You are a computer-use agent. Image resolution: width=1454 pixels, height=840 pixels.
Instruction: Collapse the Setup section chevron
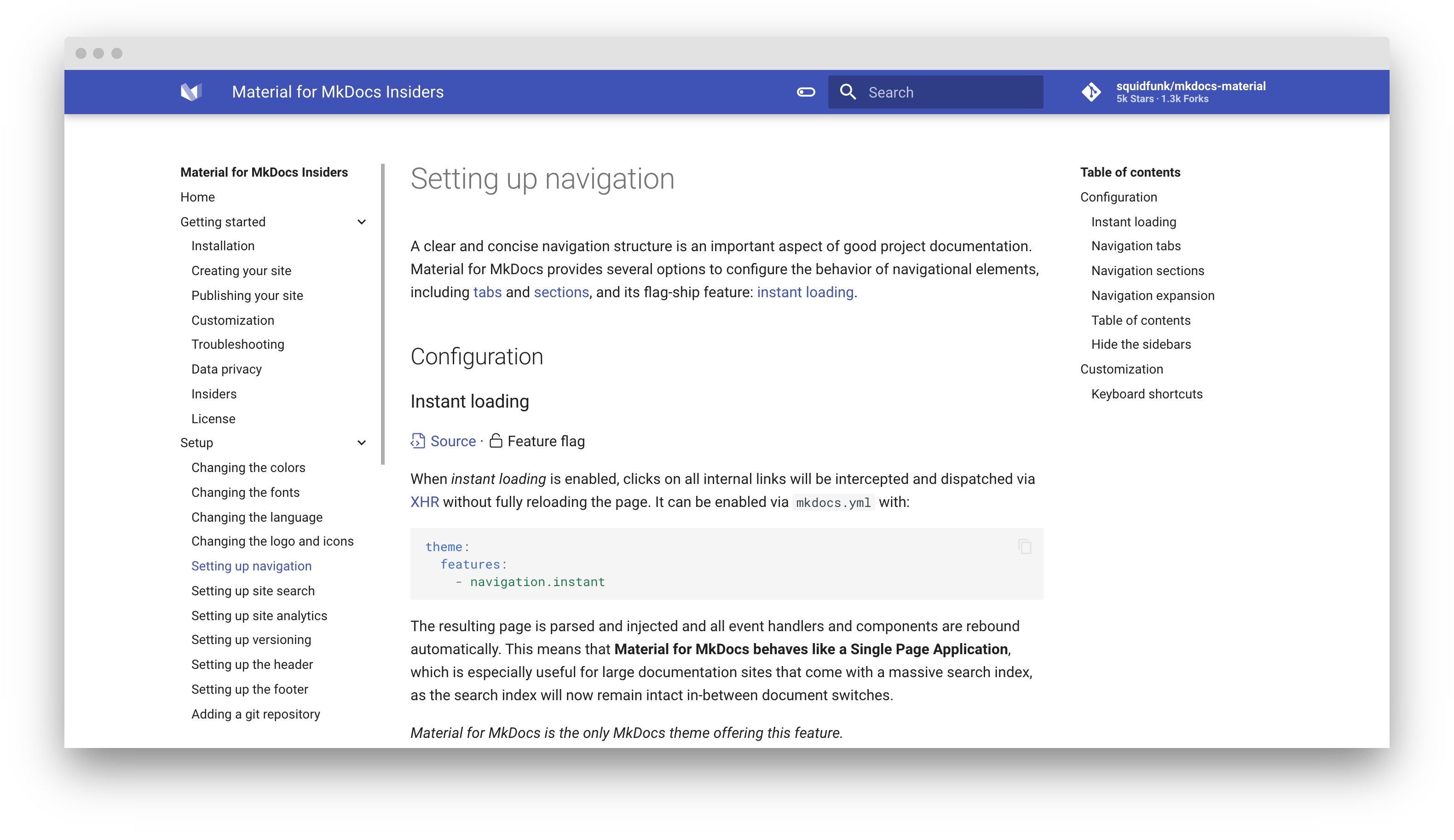coord(362,443)
